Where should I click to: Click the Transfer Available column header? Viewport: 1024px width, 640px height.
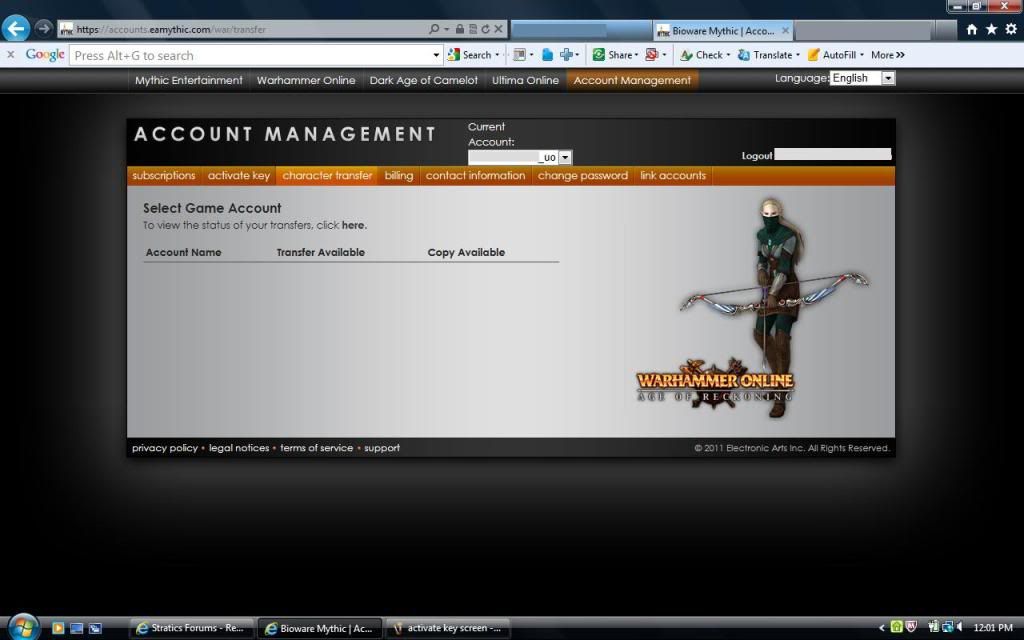[321, 252]
